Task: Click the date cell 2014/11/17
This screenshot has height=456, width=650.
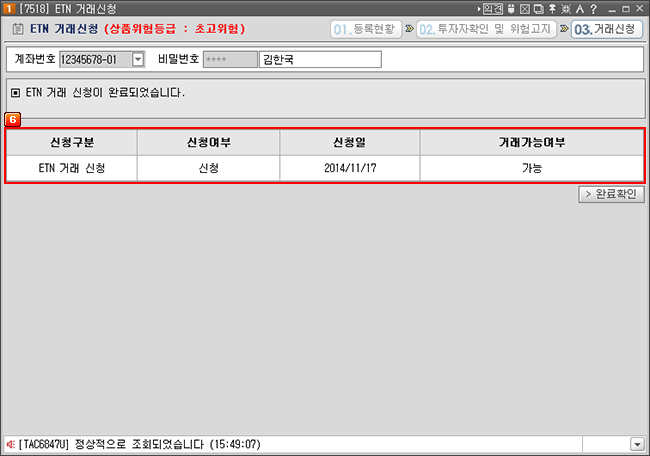Action: click(x=350, y=168)
